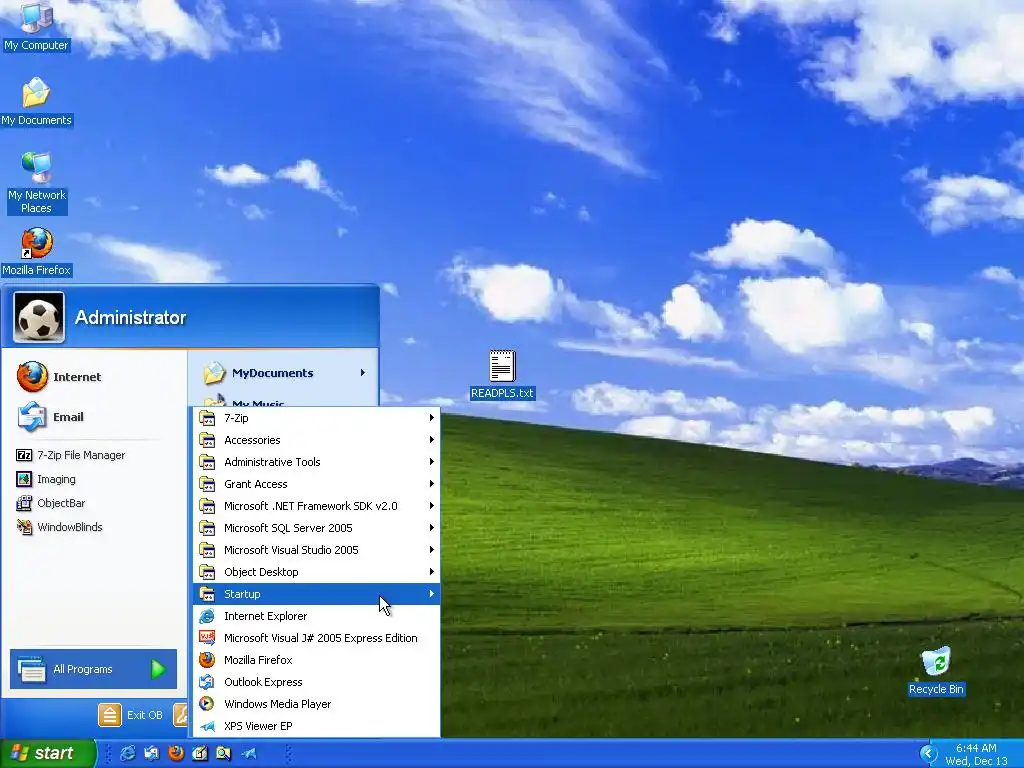This screenshot has height=768, width=1024.
Task: Open My Network Places desktop icon
Action: (36, 183)
